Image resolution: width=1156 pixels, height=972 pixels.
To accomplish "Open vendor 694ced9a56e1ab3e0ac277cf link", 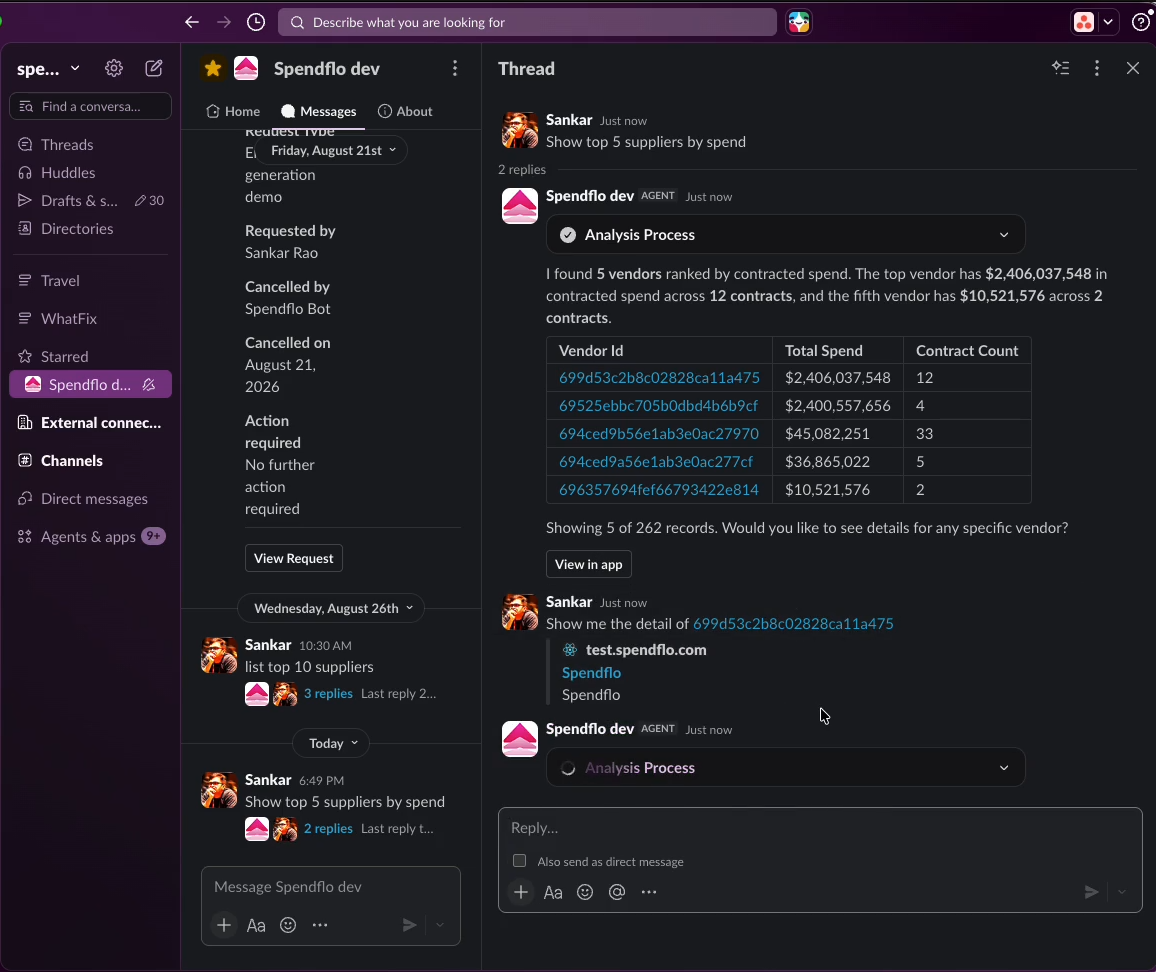I will tap(656, 462).
